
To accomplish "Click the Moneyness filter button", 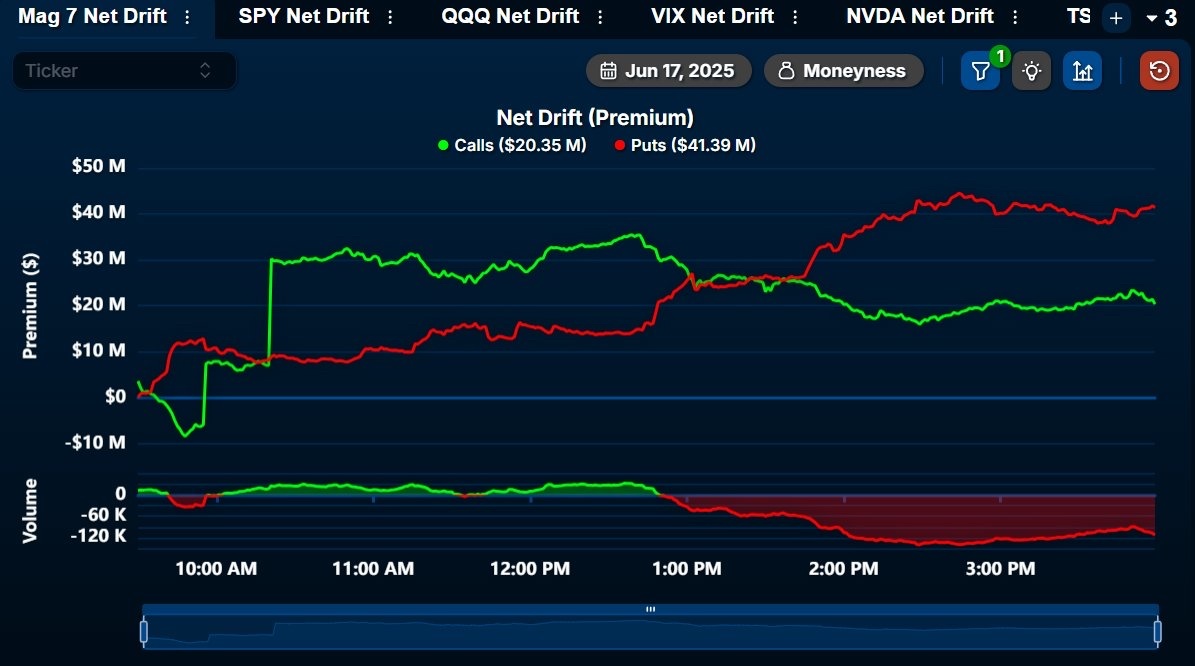I will (x=844, y=71).
